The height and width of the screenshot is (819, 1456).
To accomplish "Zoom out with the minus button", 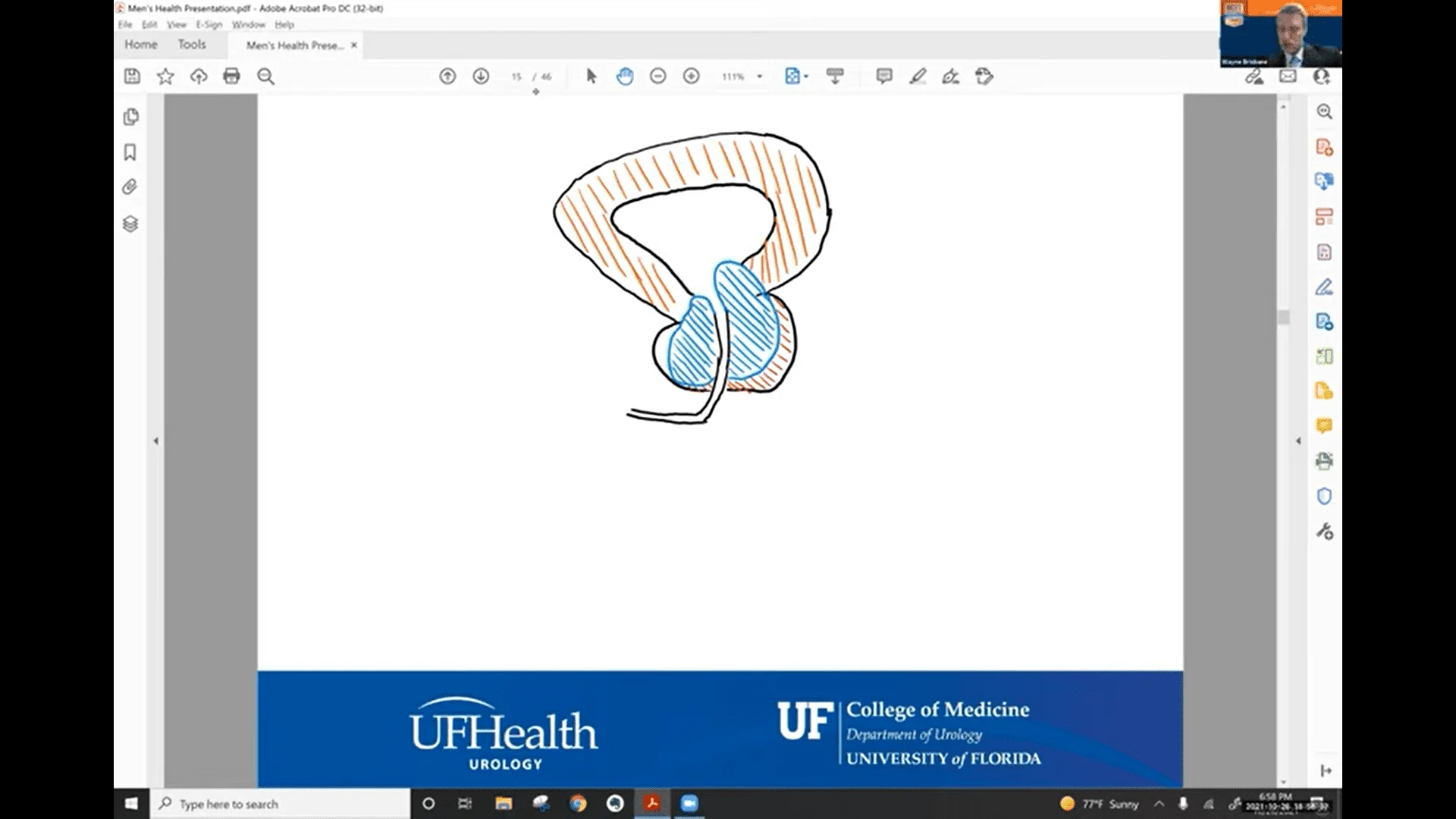I will click(x=658, y=76).
